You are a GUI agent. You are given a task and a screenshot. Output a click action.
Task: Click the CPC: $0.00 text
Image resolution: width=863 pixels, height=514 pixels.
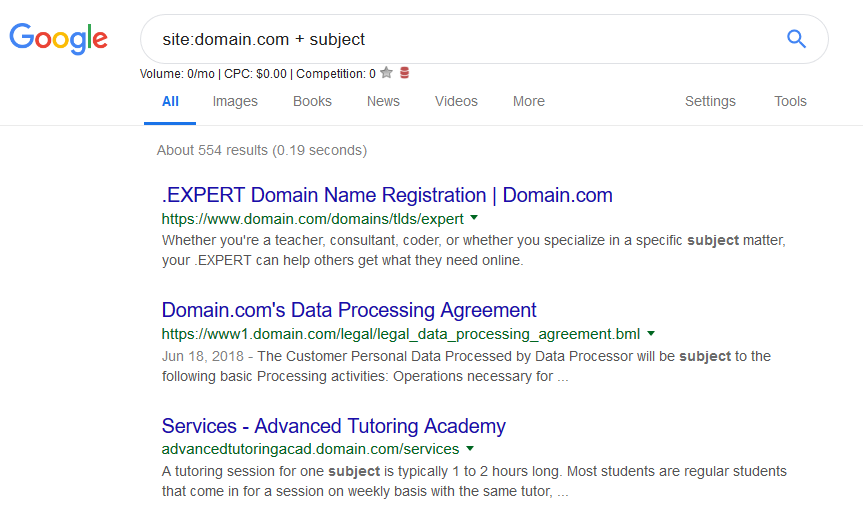(x=255, y=74)
